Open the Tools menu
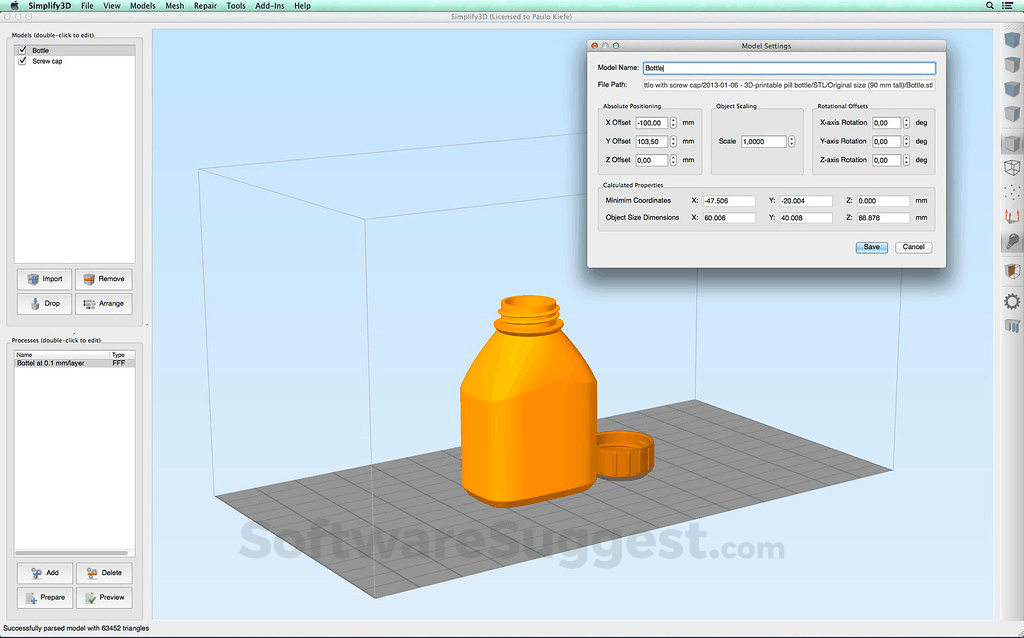This screenshot has width=1024, height=638. pos(235,5)
